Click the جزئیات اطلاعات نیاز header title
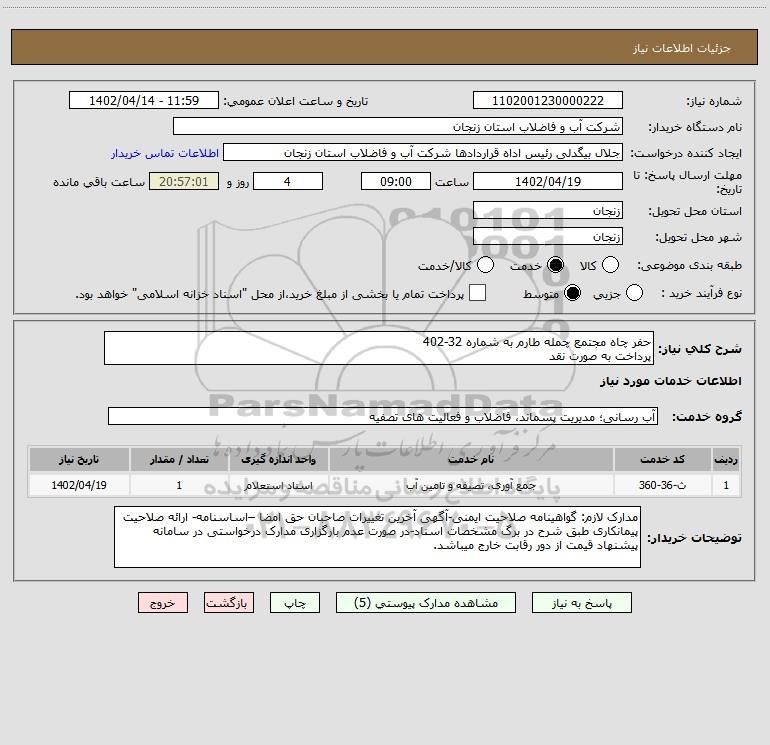The height and width of the screenshot is (745, 770). pos(681,48)
